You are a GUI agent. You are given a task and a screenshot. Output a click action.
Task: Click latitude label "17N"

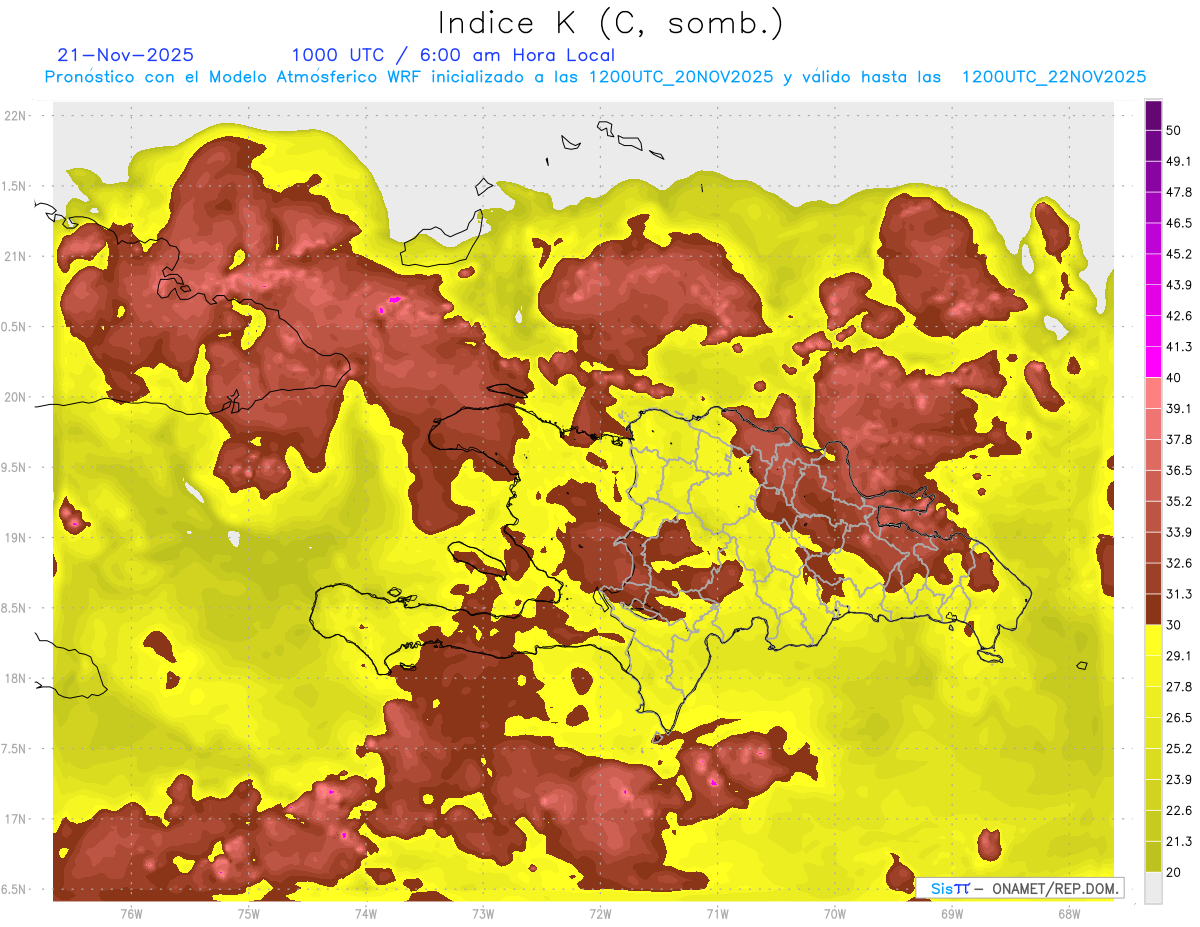click(x=17, y=820)
